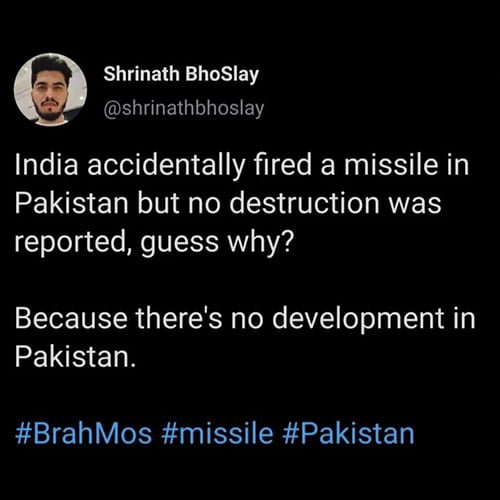Click the white word "missile" in the tweet body
500x500 pixels.
click(391, 166)
